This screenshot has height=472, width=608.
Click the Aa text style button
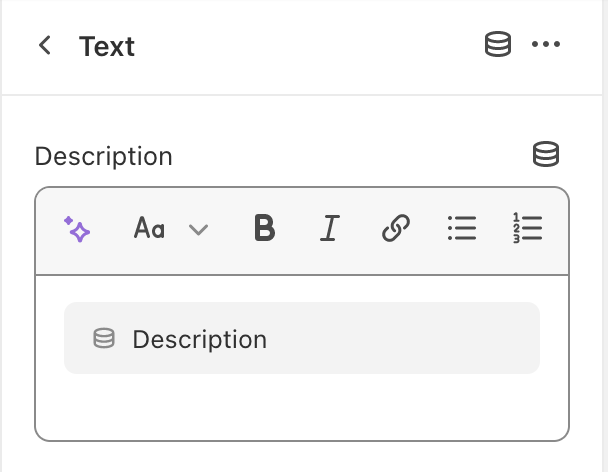coord(149,229)
